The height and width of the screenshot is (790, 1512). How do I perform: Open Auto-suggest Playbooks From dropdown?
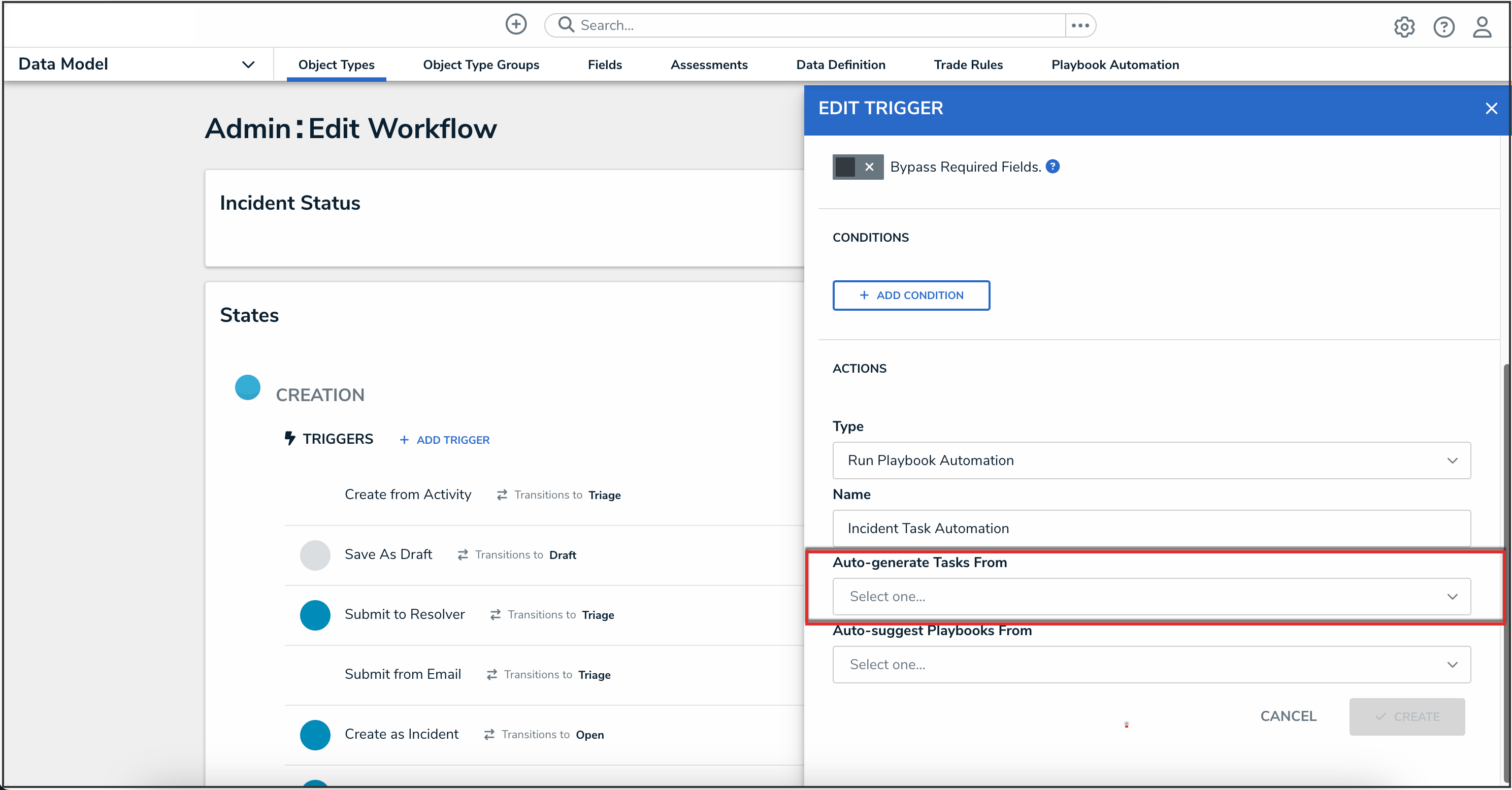click(x=1151, y=665)
